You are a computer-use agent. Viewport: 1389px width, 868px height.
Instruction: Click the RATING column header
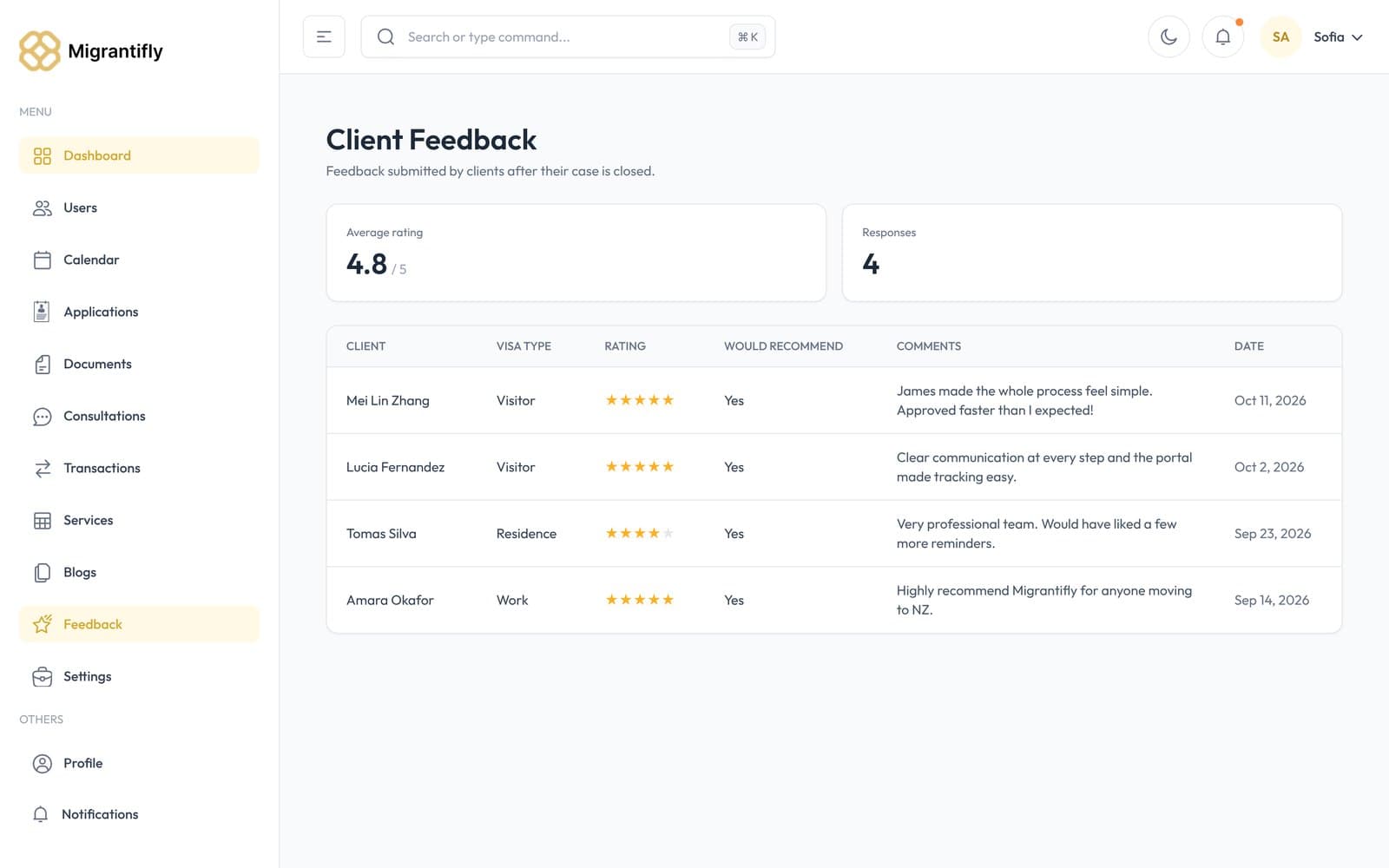pyautogui.click(x=625, y=346)
